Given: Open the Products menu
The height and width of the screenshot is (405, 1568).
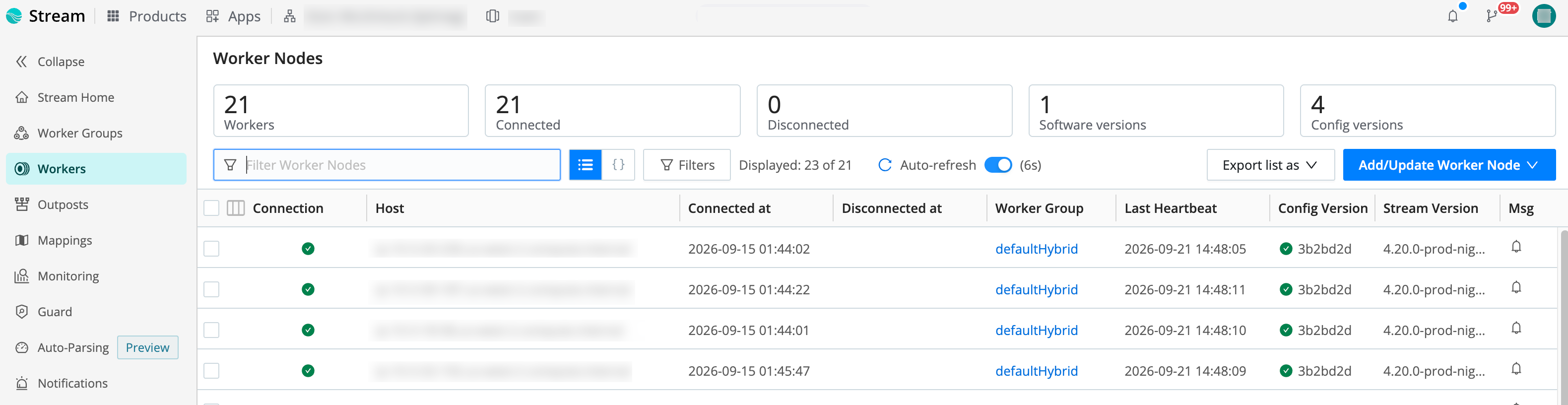Looking at the screenshot, I should pos(147,16).
